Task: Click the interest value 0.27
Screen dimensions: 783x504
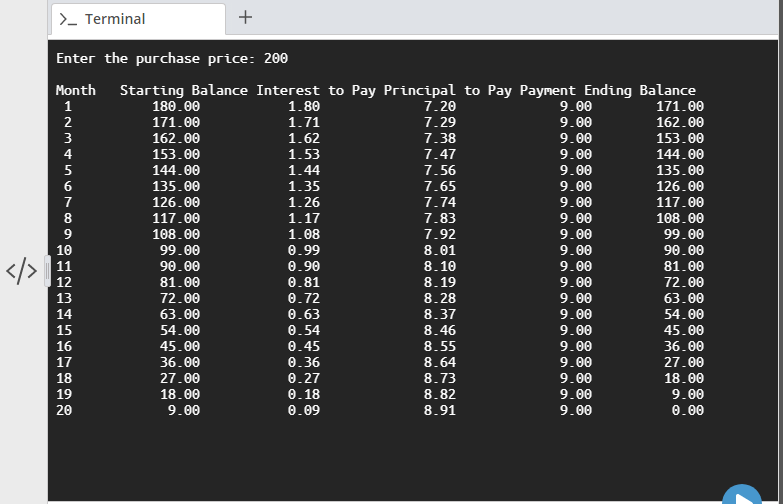Action: click(304, 378)
